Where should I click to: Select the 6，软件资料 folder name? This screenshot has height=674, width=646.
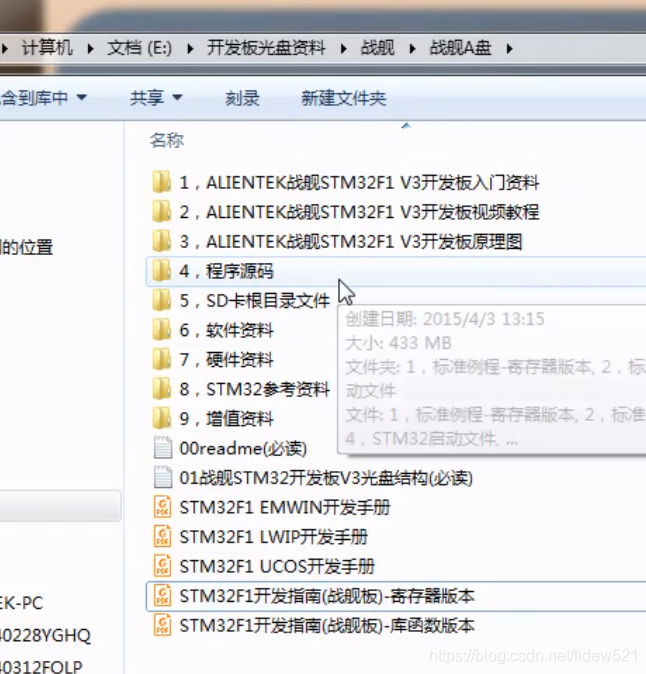click(227, 330)
